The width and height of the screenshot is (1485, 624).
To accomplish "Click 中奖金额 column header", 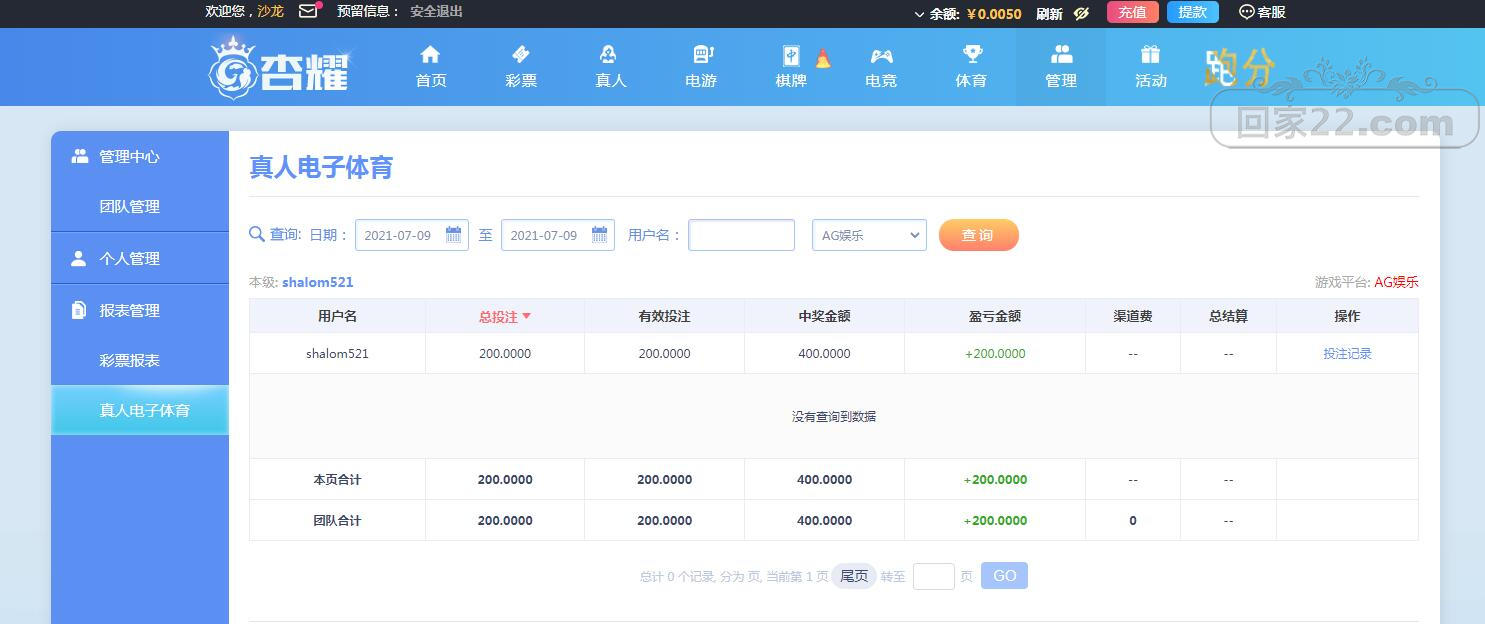I will tap(824, 316).
